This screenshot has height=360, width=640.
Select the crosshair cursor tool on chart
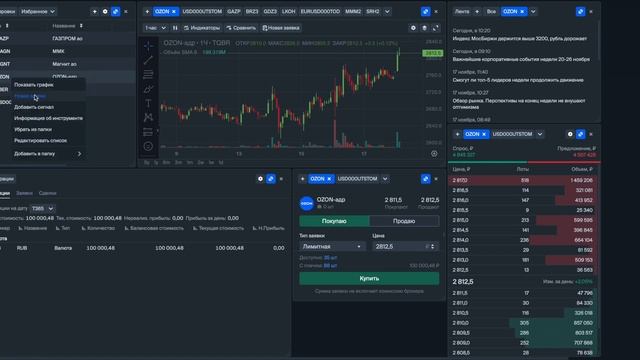148,46
